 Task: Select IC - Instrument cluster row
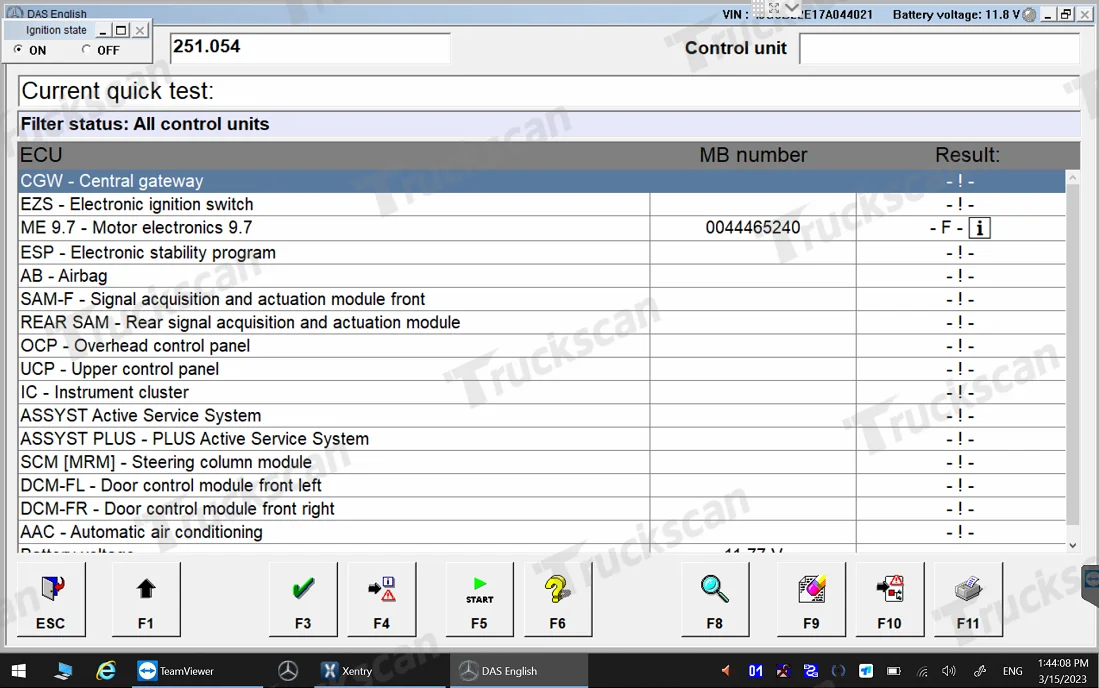click(541, 392)
